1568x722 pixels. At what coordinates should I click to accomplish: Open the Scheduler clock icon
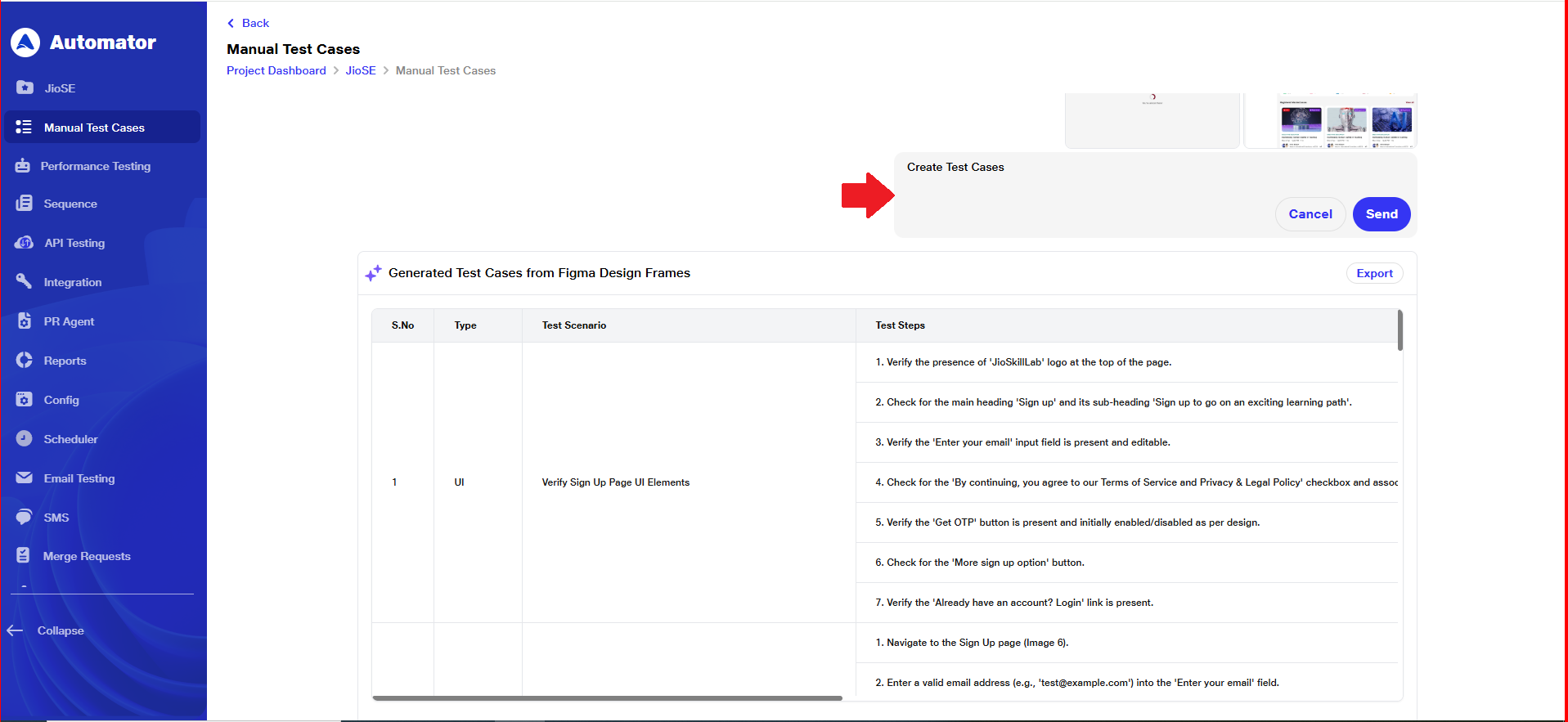tap(25, 439)
